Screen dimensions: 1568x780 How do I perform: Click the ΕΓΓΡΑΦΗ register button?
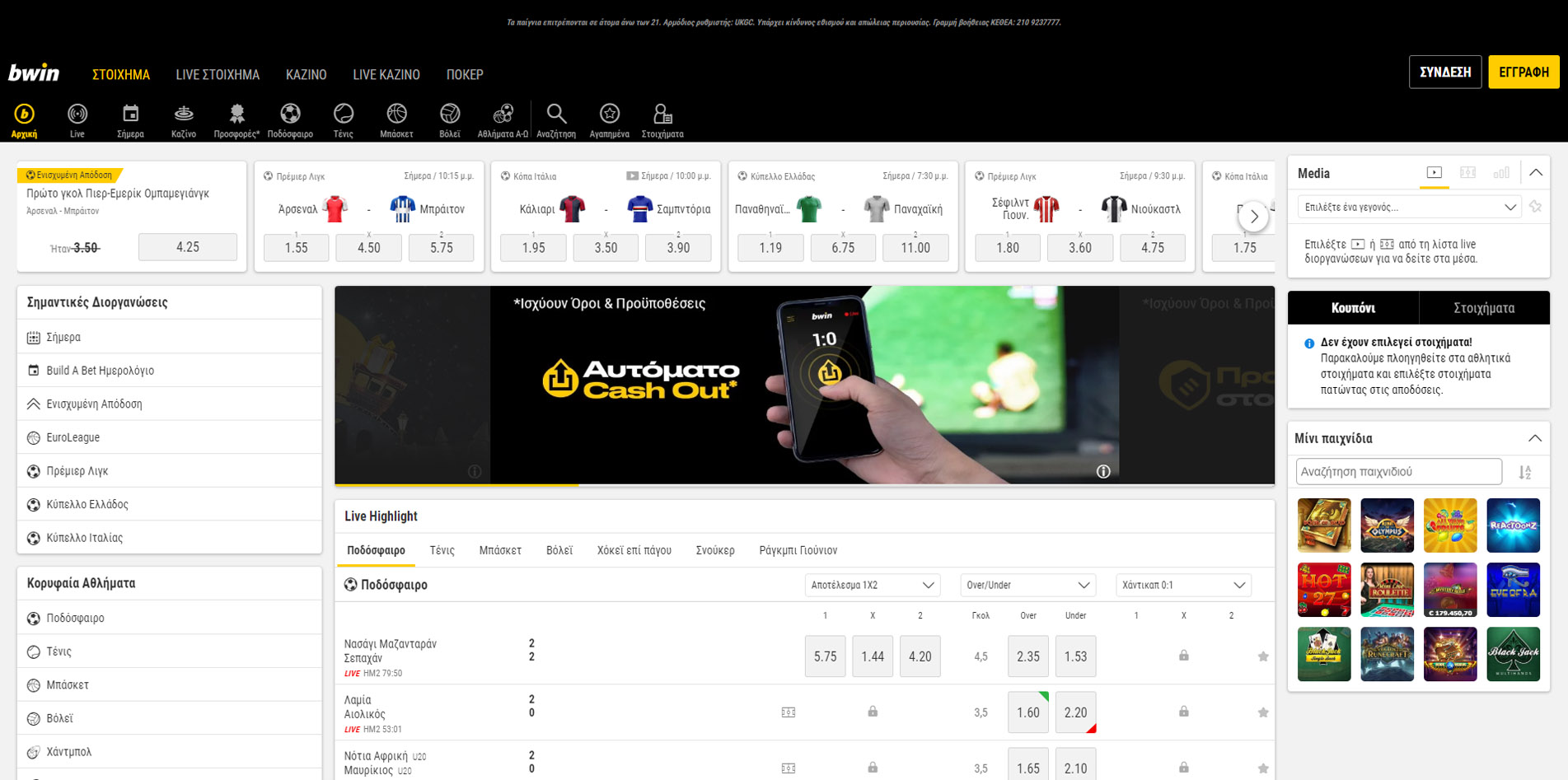(1524, 72)
